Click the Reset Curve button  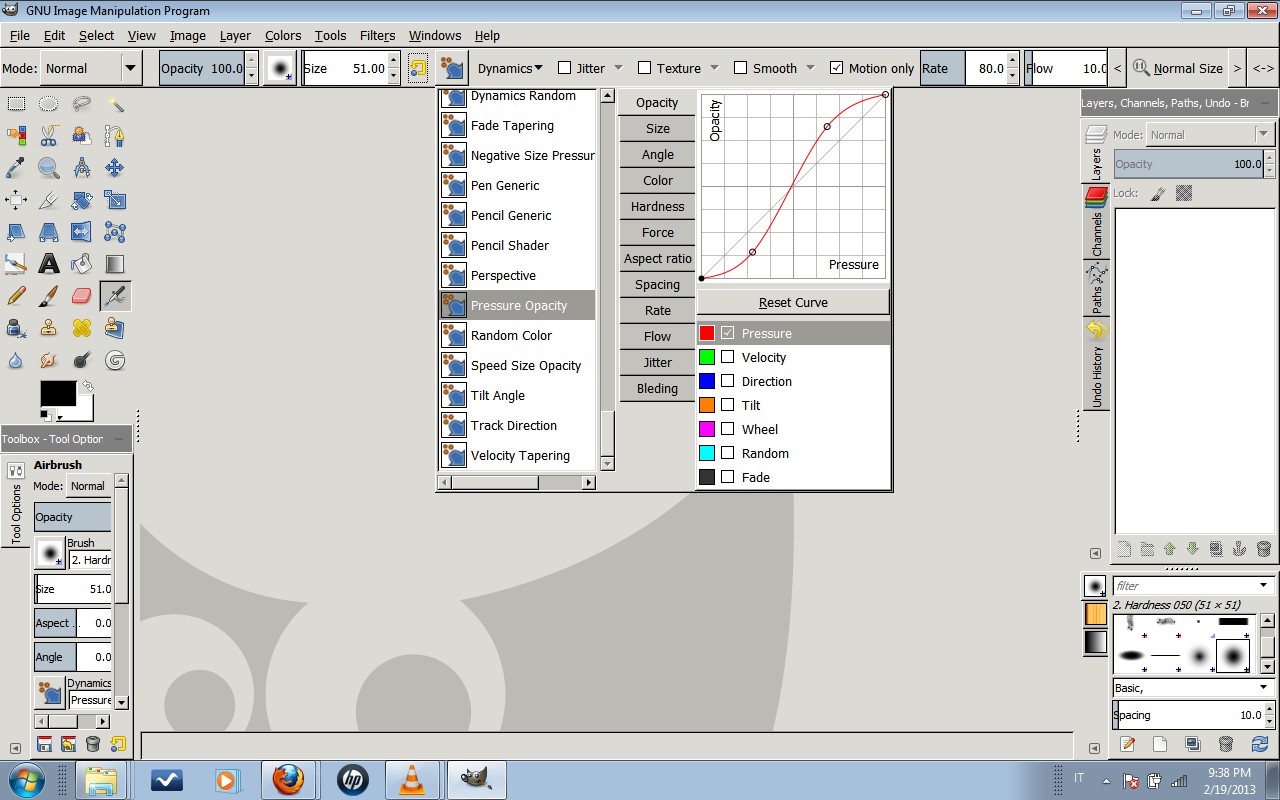(x=793, y=302)
